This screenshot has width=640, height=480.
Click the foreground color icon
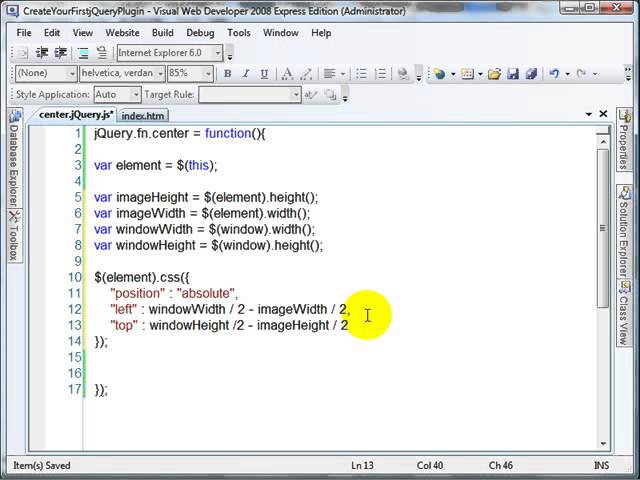coord(287,74)
